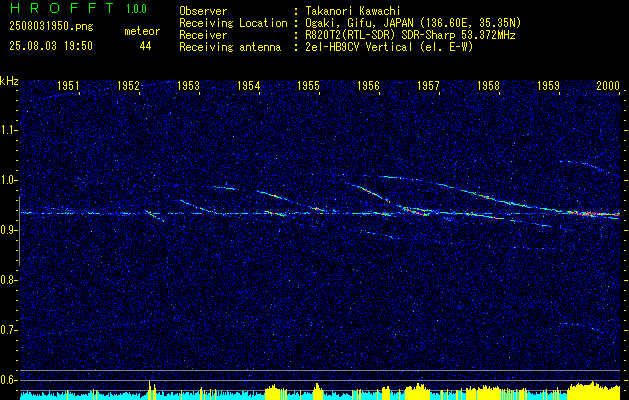Click the 1955 time marker

(308, 85)
